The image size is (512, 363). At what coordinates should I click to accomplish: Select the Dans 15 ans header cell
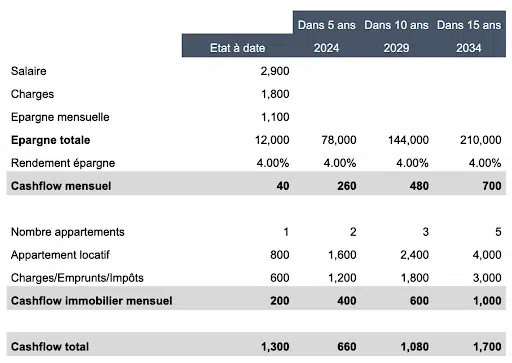[x=469, y=25]
